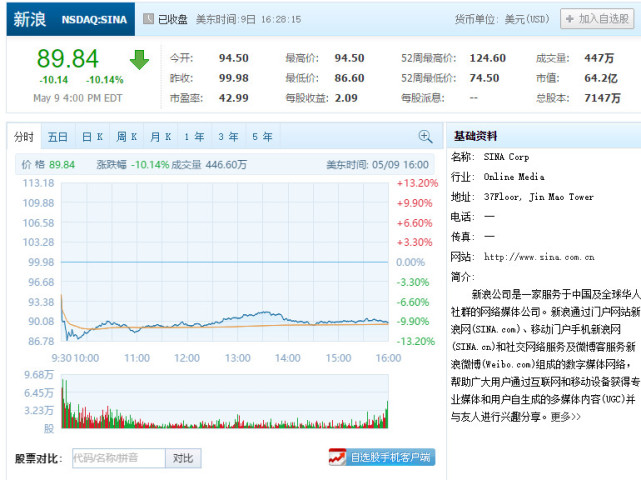Open the 自选股手机客户端 banner
This screenshot has width=641, height=480.
pos(382,457)
